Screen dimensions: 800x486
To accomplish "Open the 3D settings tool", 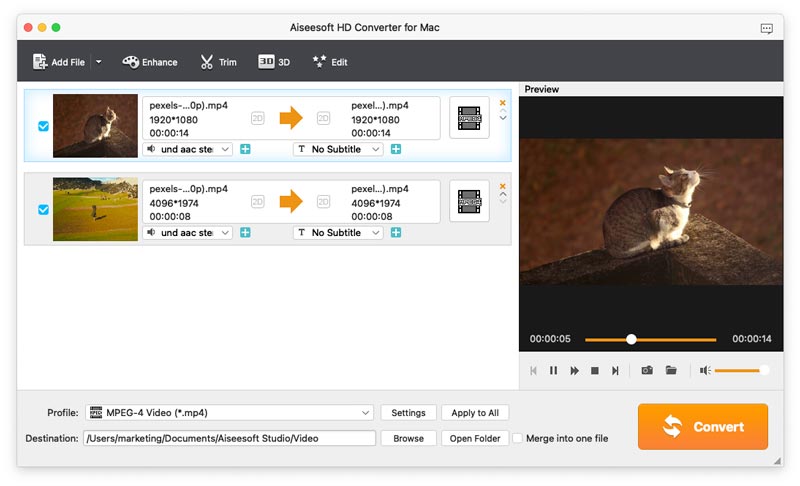I will (274, 62).
